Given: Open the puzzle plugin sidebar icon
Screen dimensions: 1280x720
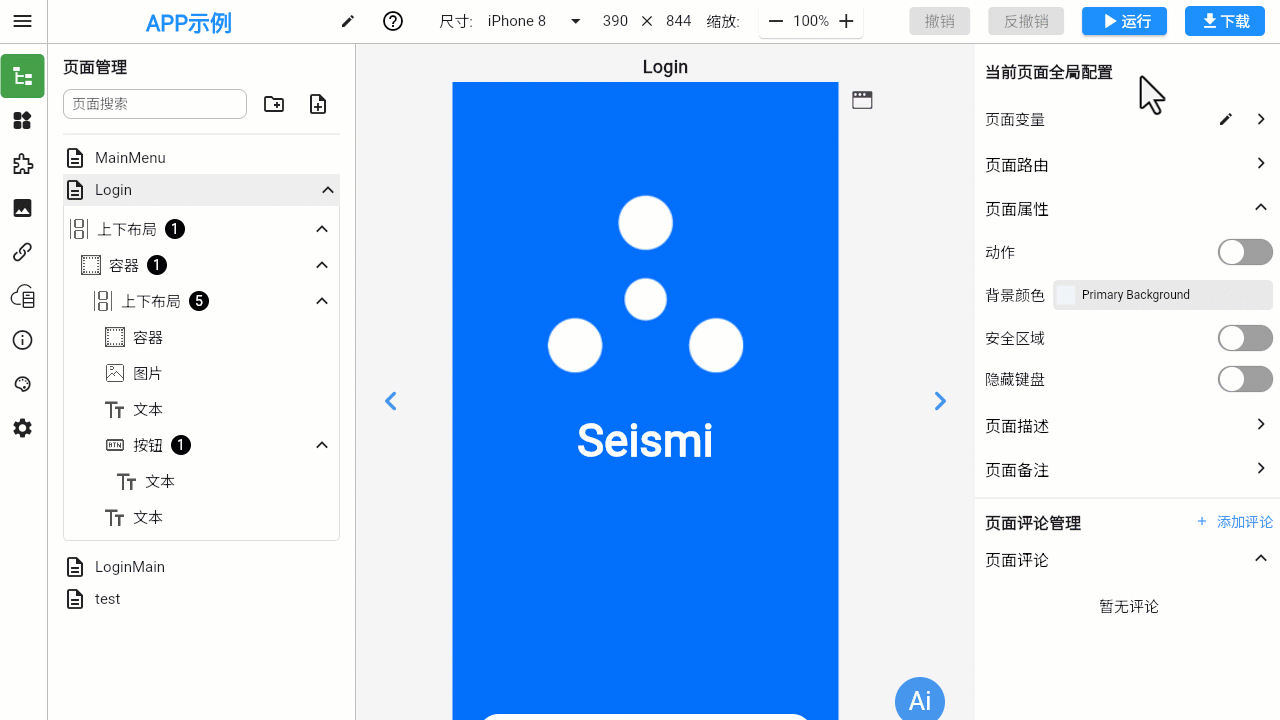Looking at the screenshot, I should 22,164.
